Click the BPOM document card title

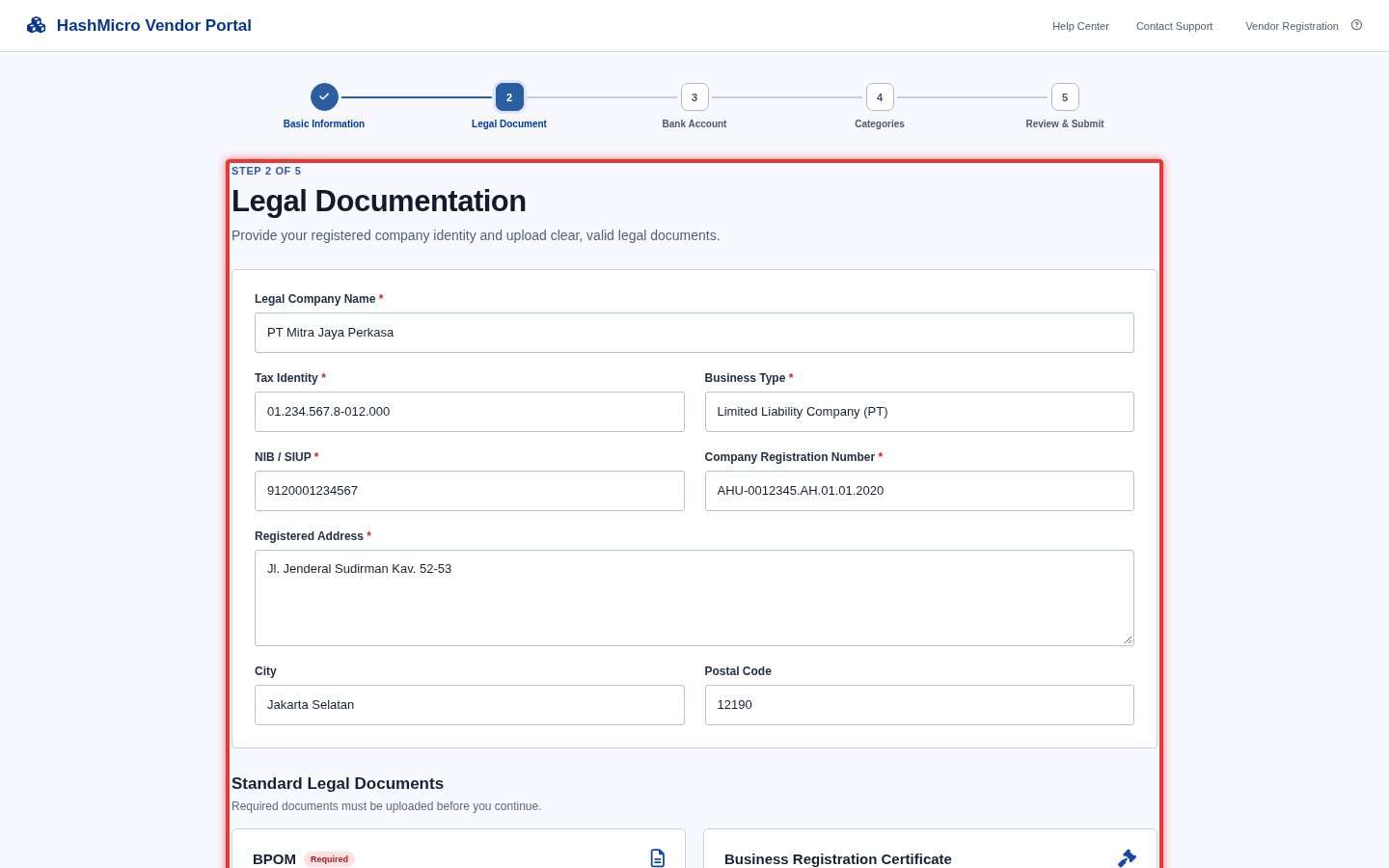click(274, 859)
